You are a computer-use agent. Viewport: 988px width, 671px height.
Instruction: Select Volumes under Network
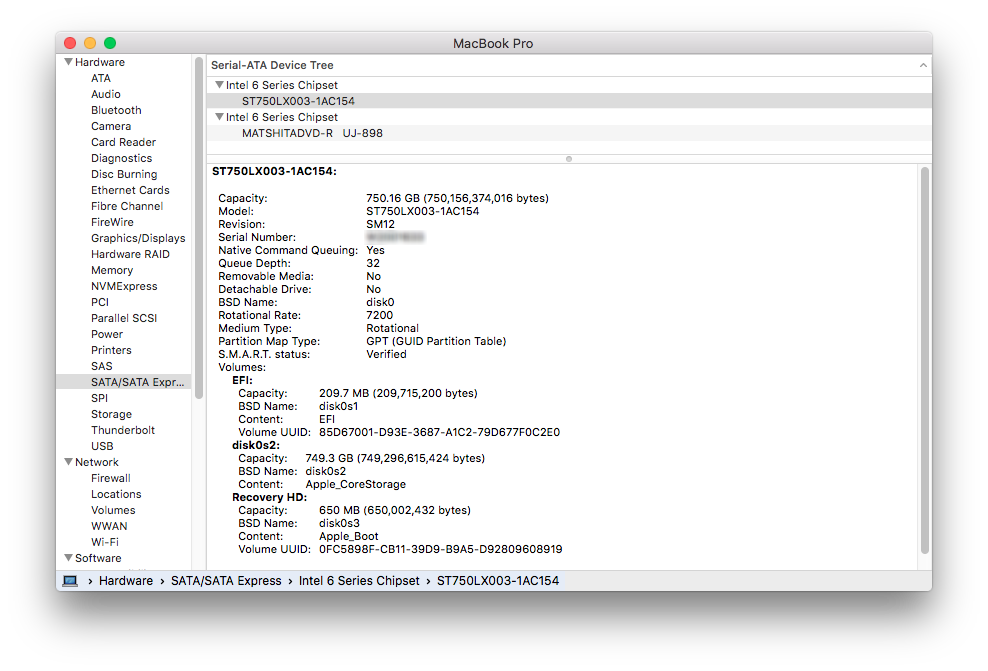coord(113,510)
